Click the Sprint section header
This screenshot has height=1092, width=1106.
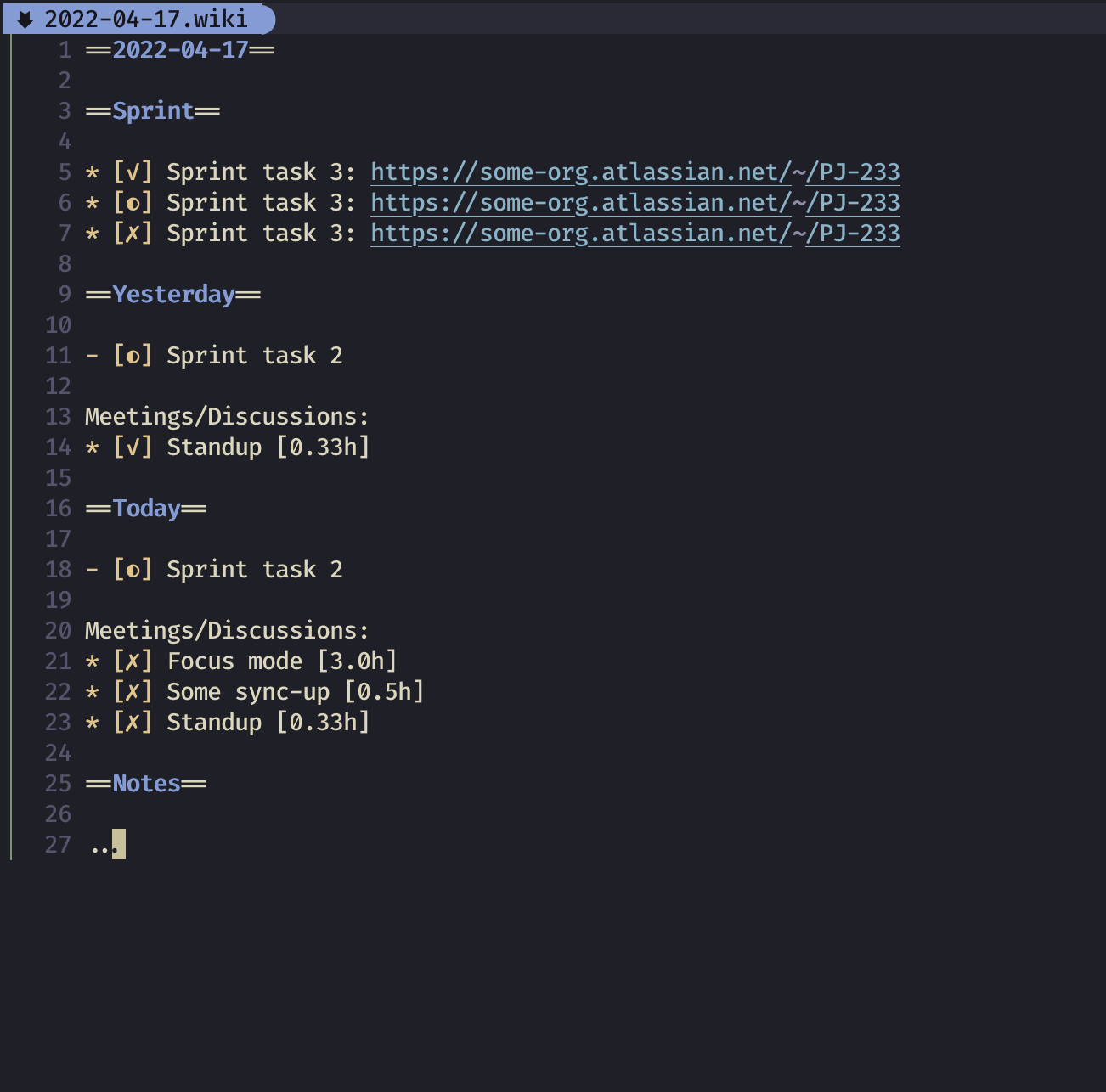point(151,110)
